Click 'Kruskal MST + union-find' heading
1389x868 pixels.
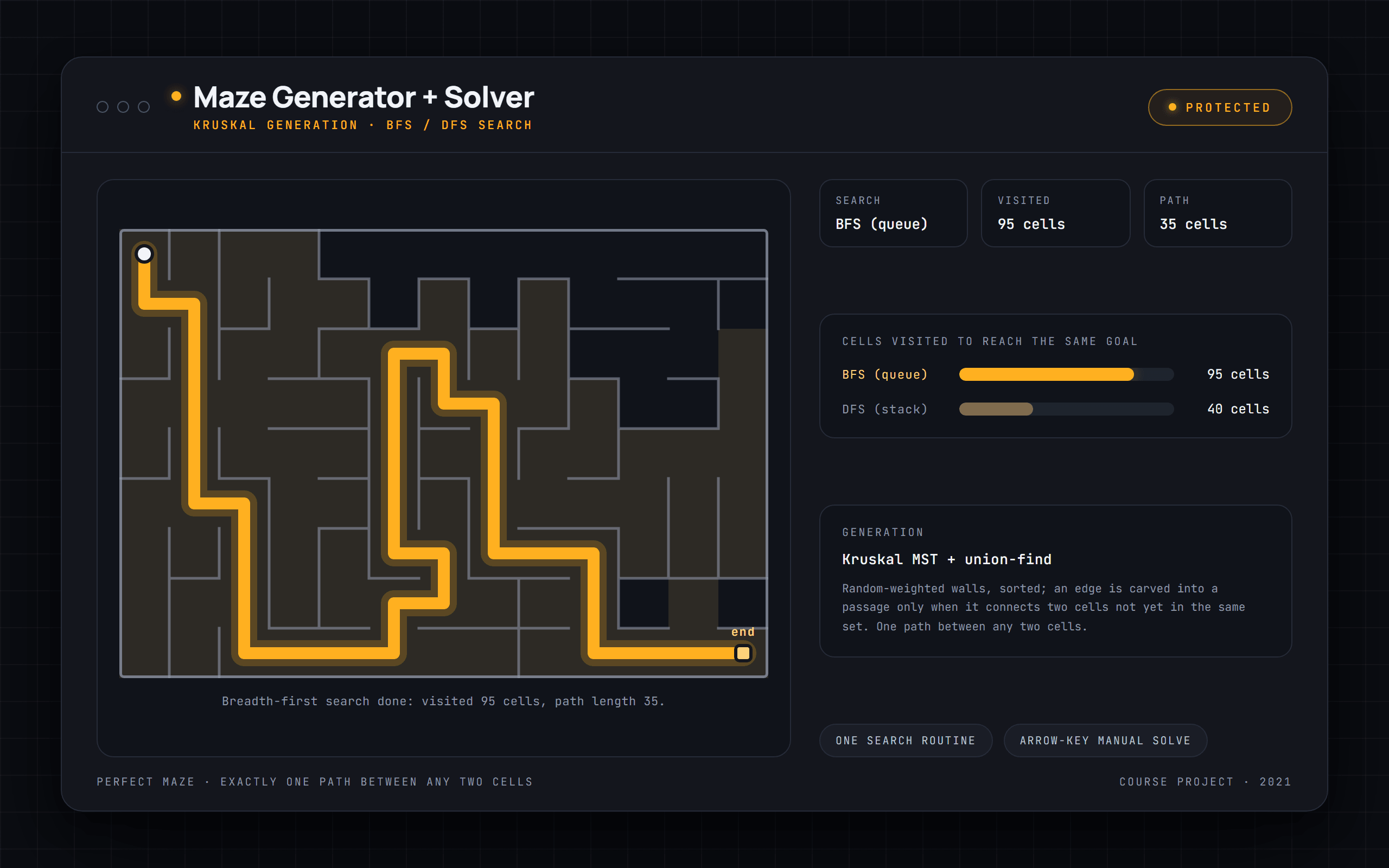click(946, 559)
